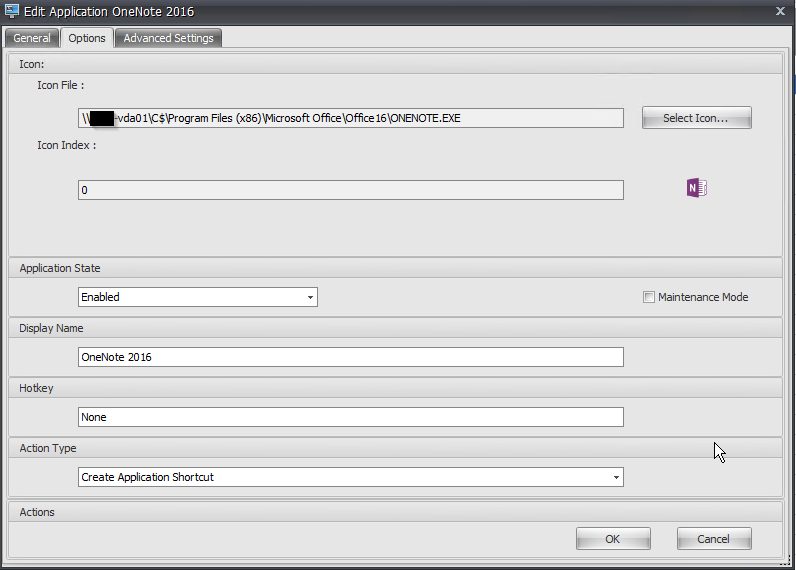
Task: Edit the Display Name text box
Action: click(351, 357)
